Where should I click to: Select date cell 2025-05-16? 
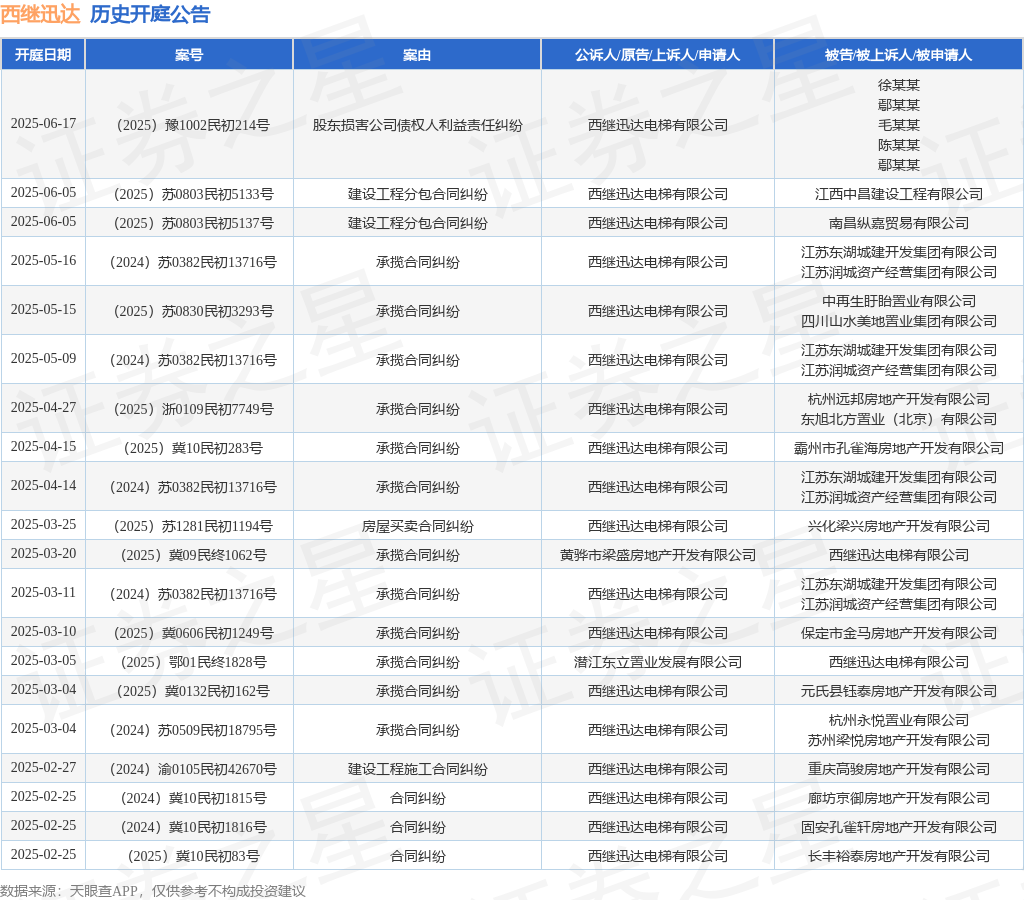pyautogui.click(x=43, y=261)
